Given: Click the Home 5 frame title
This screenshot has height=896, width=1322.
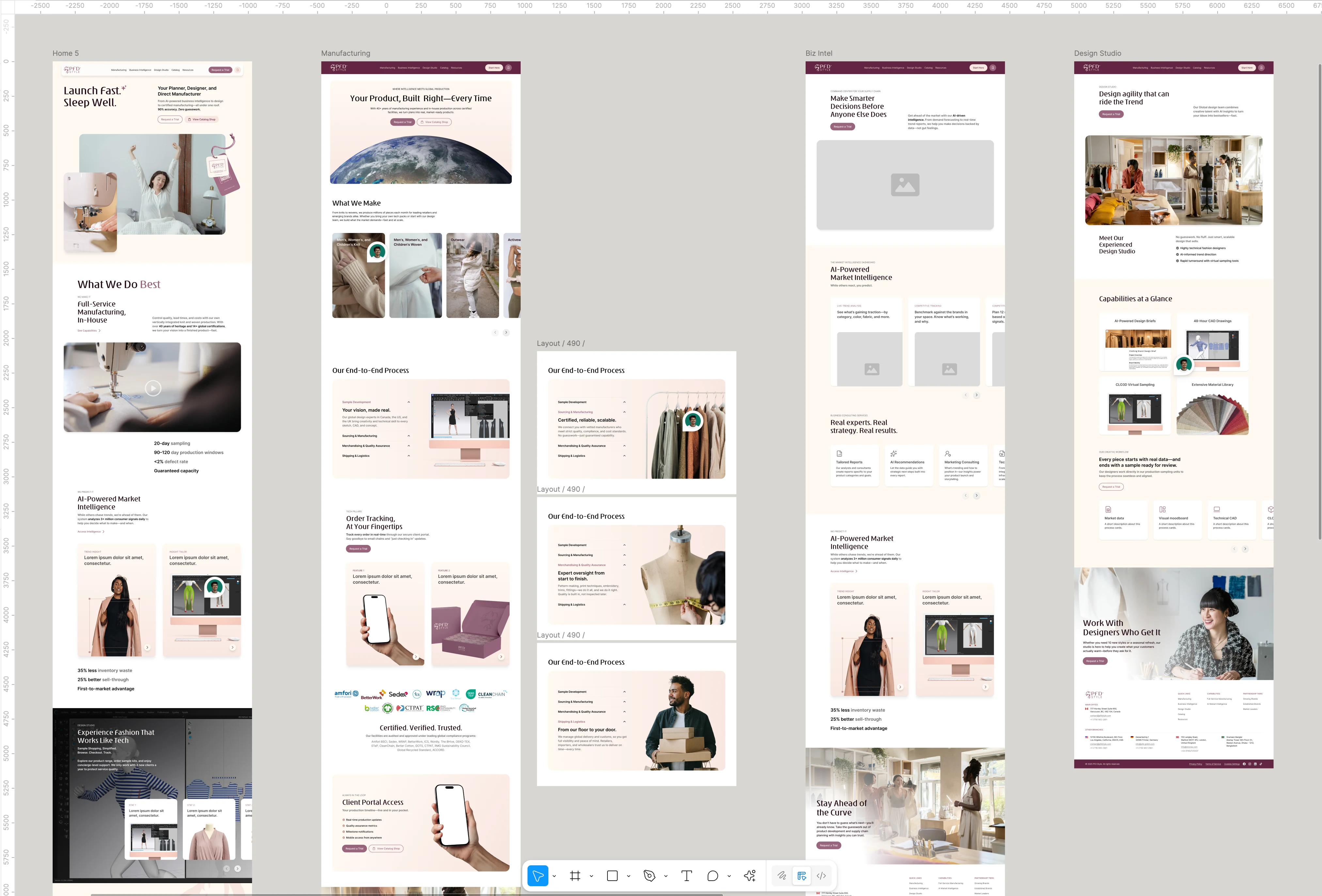Looking at the screenshot, I should coord(65,54).
